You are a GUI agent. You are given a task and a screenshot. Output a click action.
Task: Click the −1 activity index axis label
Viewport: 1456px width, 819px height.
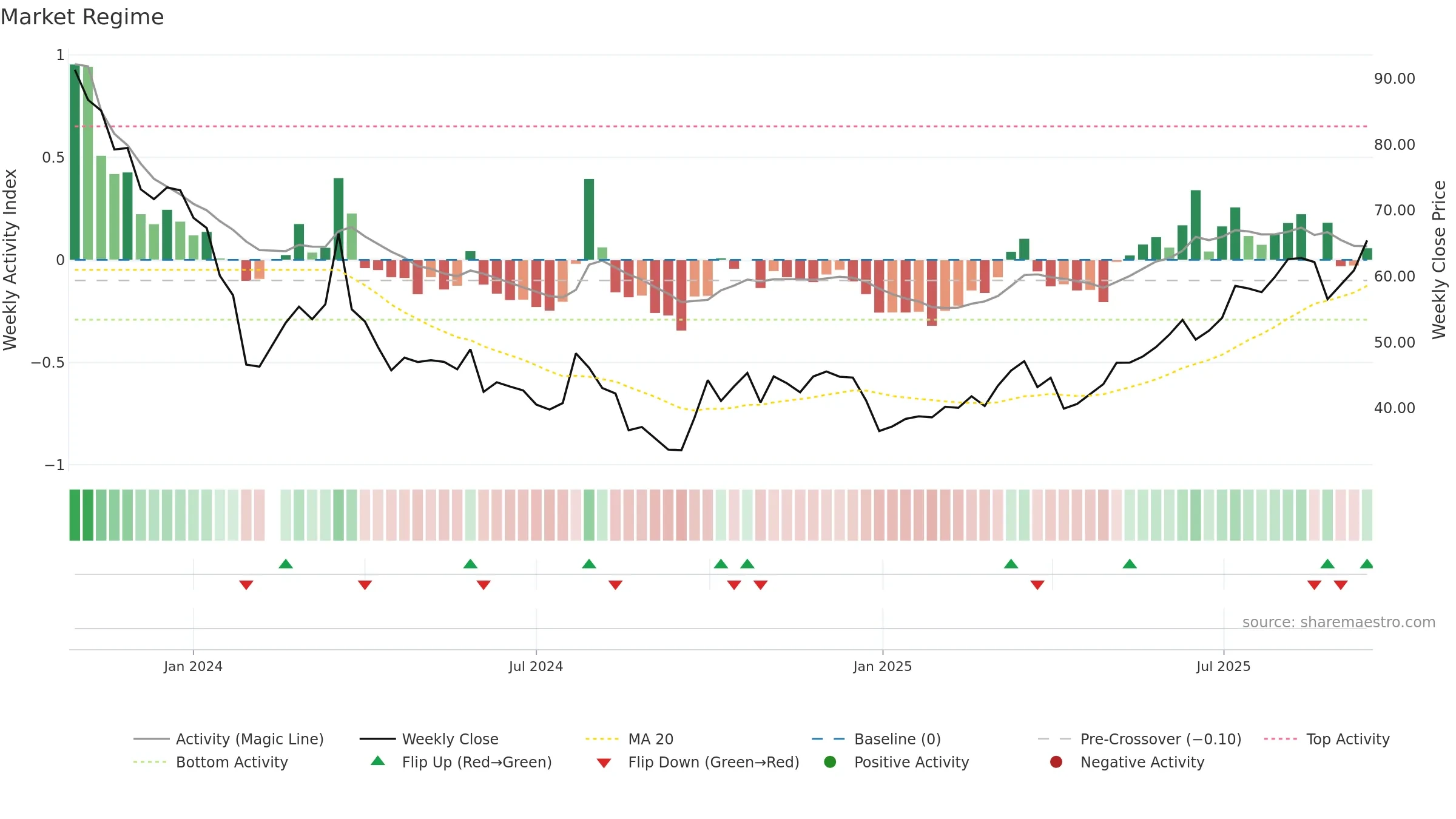click(54, 465)
